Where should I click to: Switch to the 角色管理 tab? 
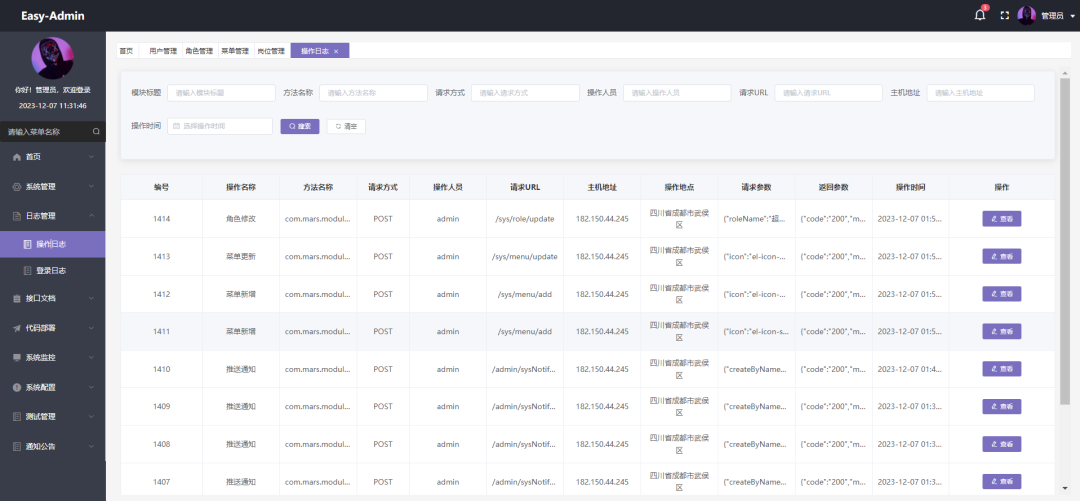point(199,51)
